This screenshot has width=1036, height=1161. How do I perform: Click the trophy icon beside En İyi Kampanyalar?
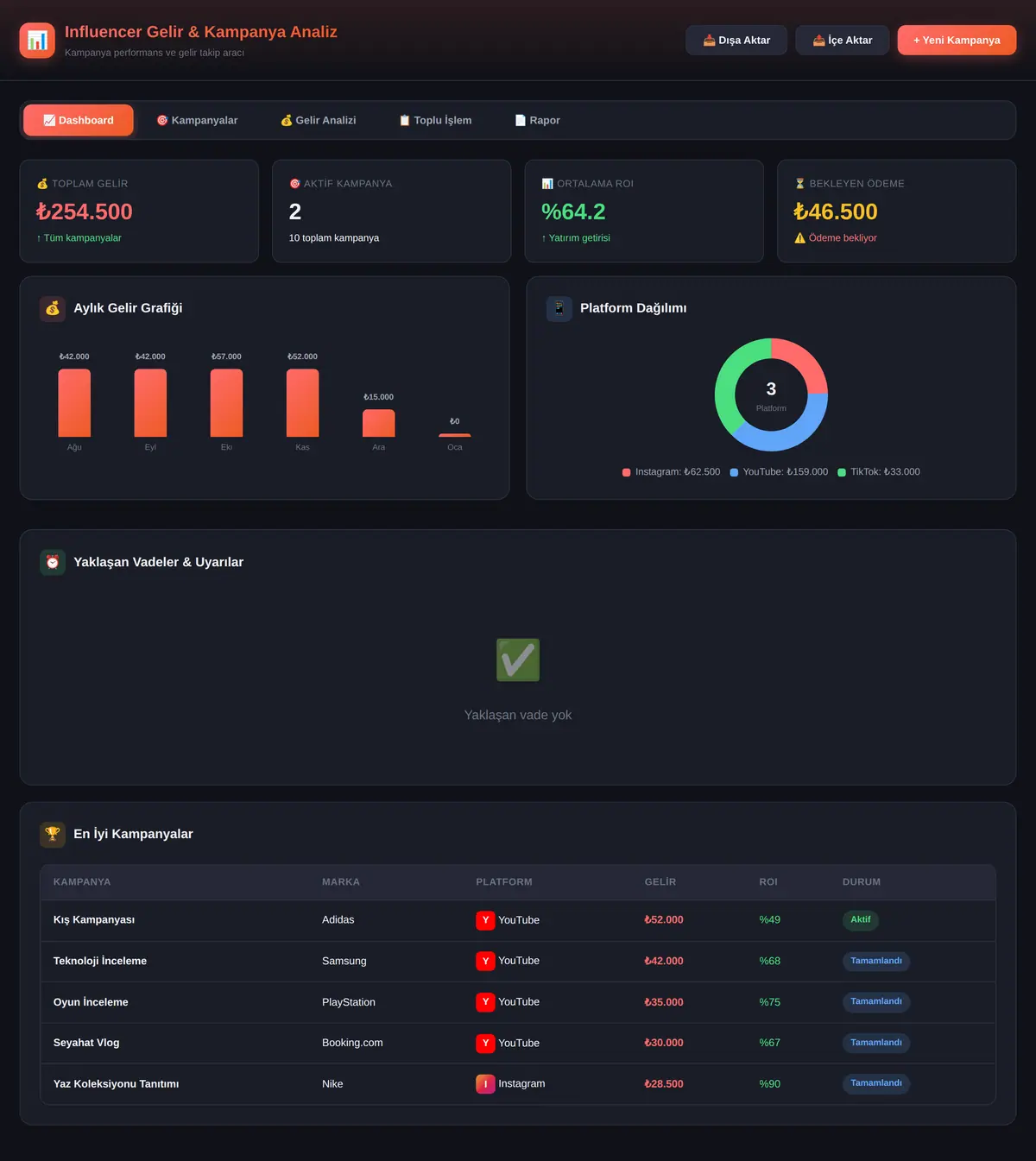click(53, 834)
